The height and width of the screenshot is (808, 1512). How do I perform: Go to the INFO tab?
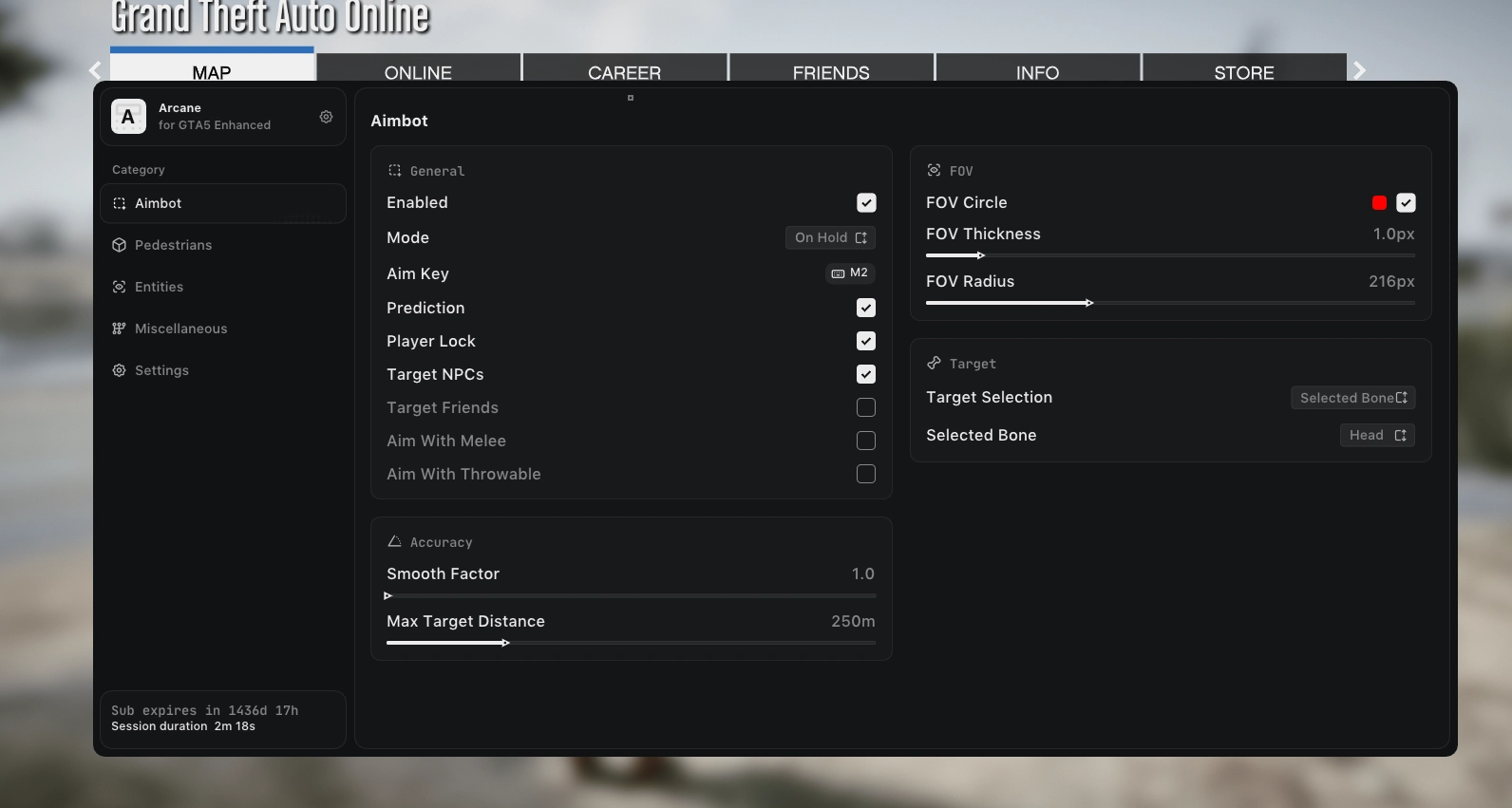1037,68
